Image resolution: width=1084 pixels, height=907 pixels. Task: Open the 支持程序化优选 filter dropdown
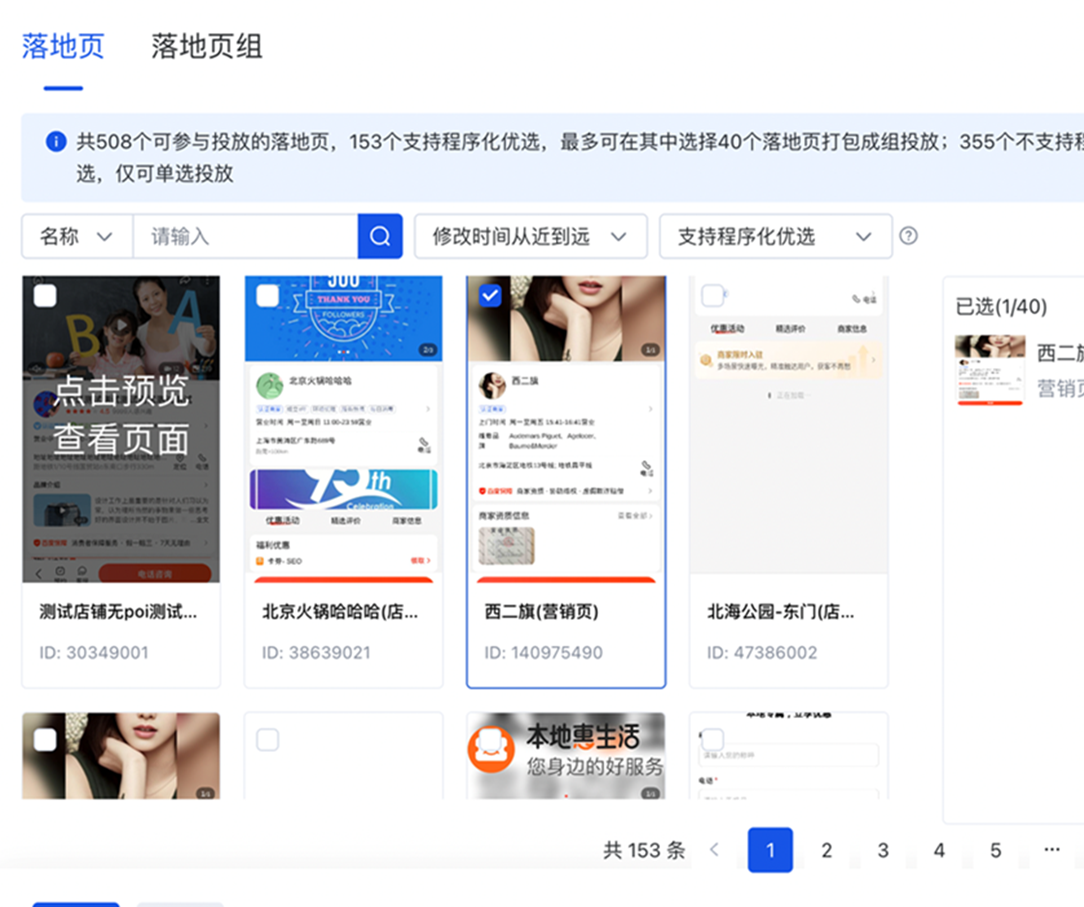point(775,237)
